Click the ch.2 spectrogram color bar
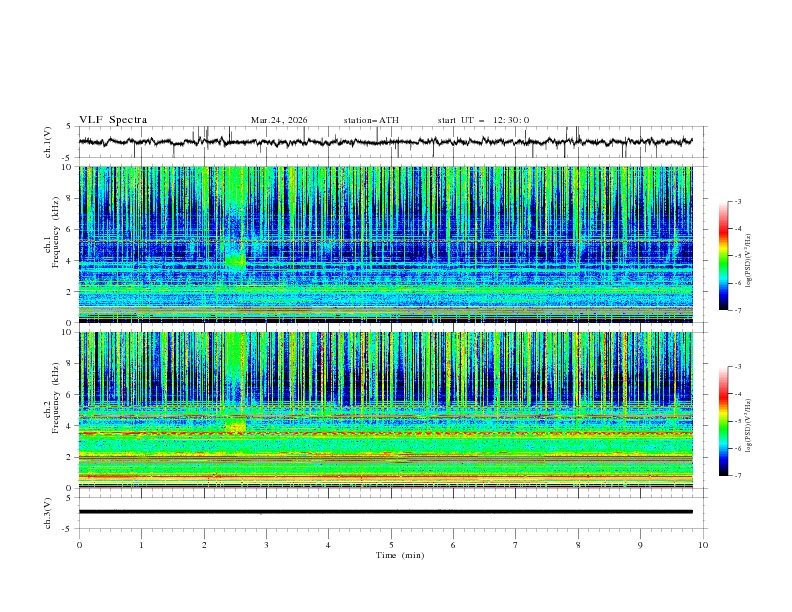Image resolution: width=792 pixels, height=612 pixels. point(723,420)
